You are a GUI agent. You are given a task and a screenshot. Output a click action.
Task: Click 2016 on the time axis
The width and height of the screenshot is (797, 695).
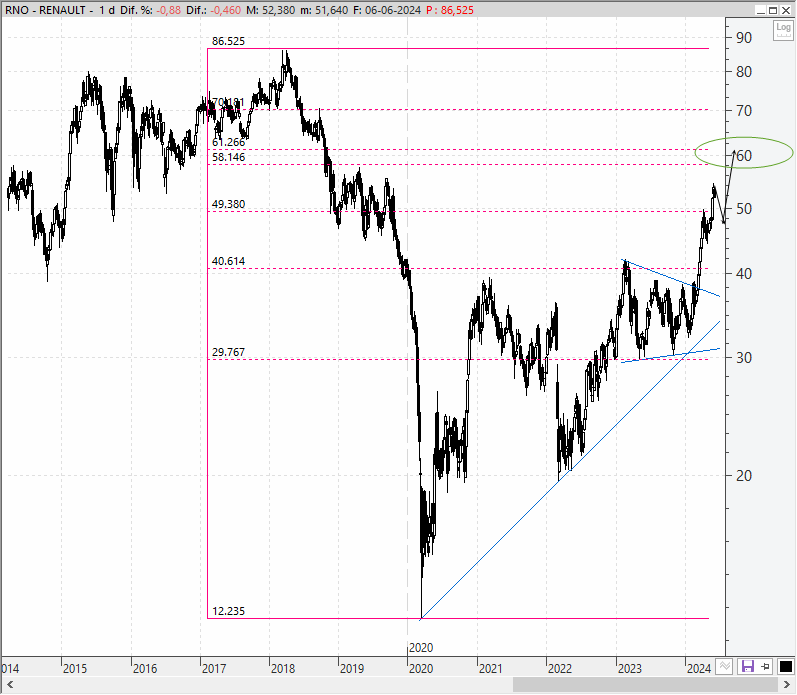click(145, 669)
